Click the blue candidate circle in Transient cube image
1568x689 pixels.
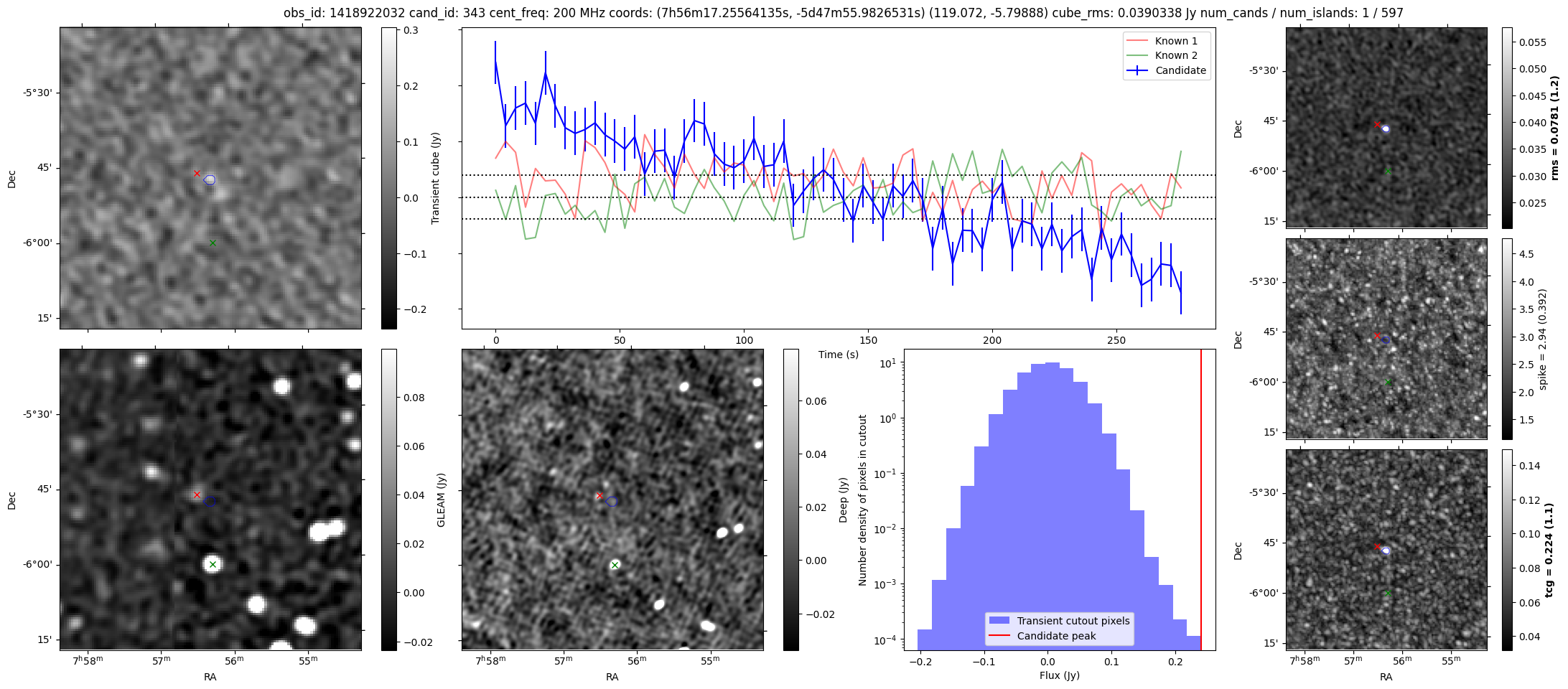coord(210,179)
